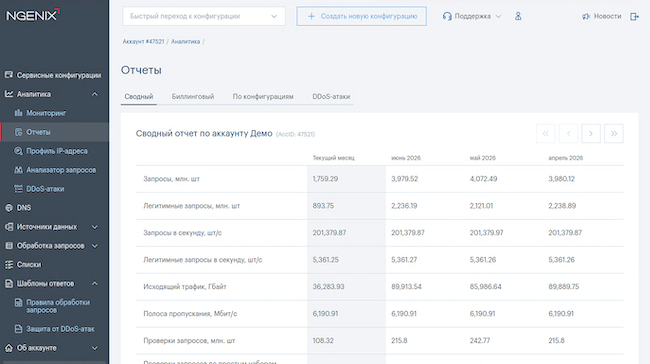Click Исходящий трафик, Гбайт row label
This screenshot has height=364, width=650.
tap(185, 287)
